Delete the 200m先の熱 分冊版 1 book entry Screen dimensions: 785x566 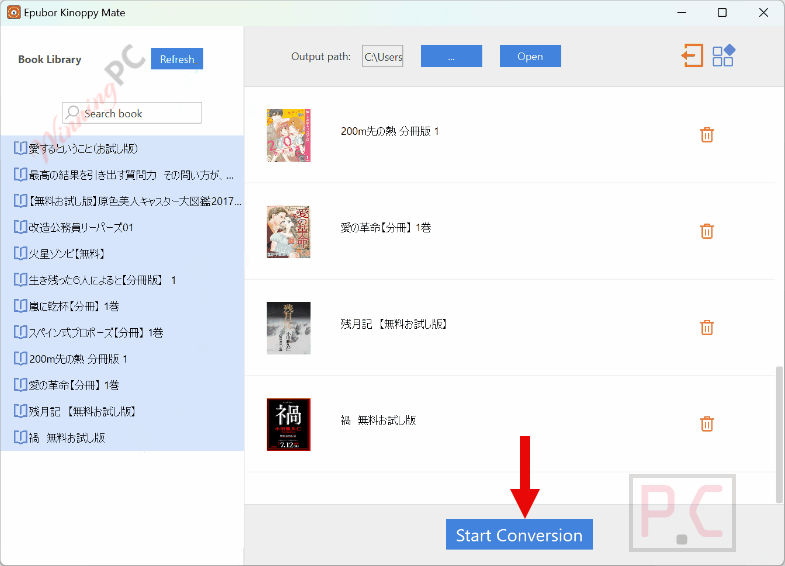coord(706,135)
